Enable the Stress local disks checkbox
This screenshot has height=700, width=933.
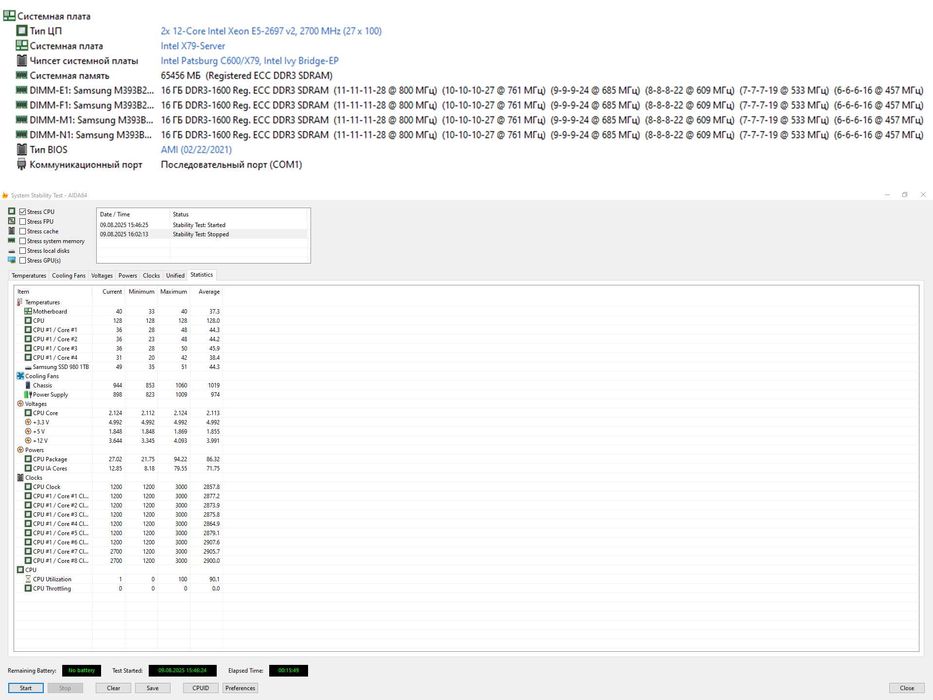click(23, 251)
